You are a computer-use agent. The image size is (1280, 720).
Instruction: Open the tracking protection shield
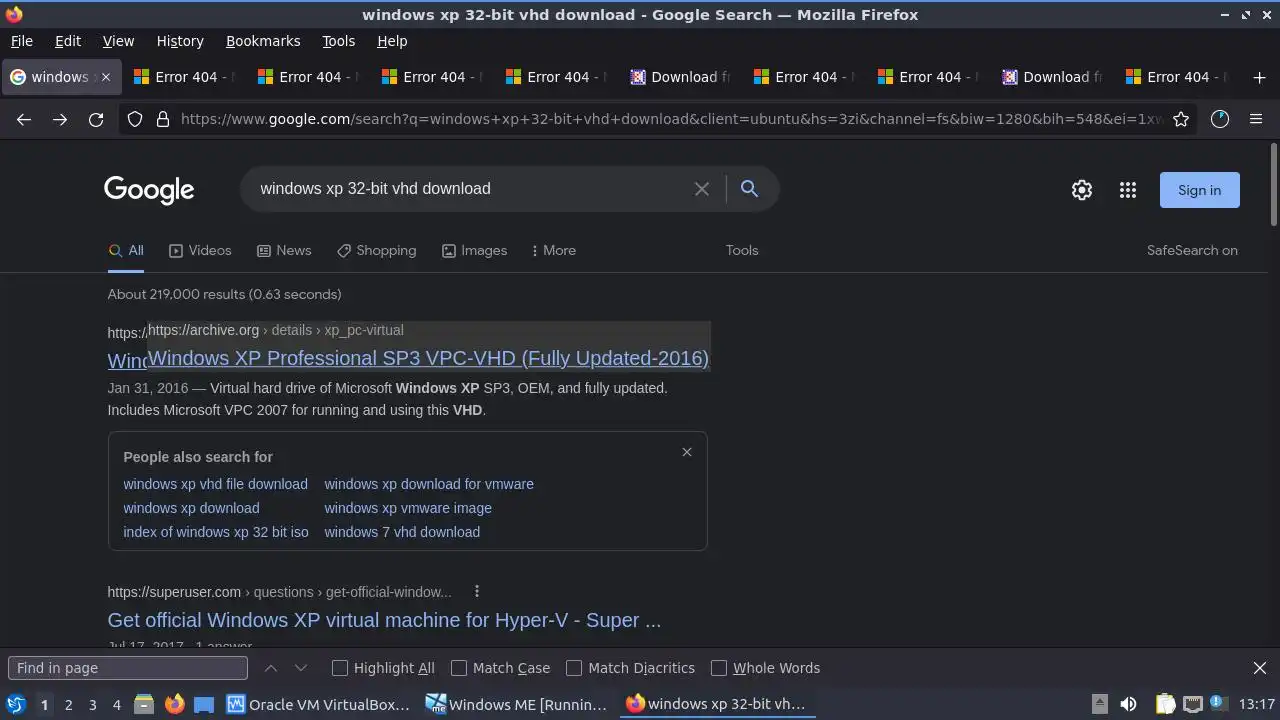(135, 119)
